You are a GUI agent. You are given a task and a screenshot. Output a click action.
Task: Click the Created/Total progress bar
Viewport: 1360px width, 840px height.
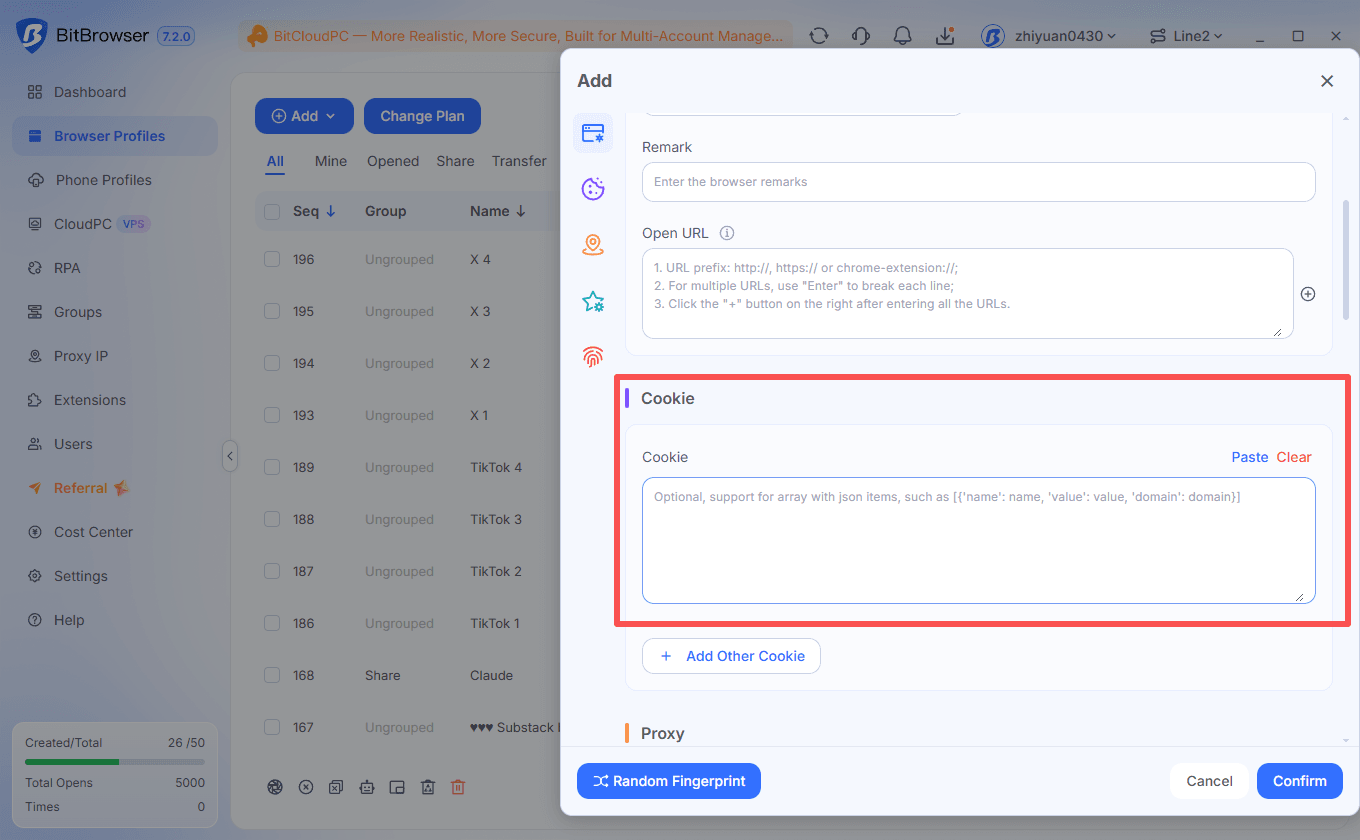(x=115, y=762)
